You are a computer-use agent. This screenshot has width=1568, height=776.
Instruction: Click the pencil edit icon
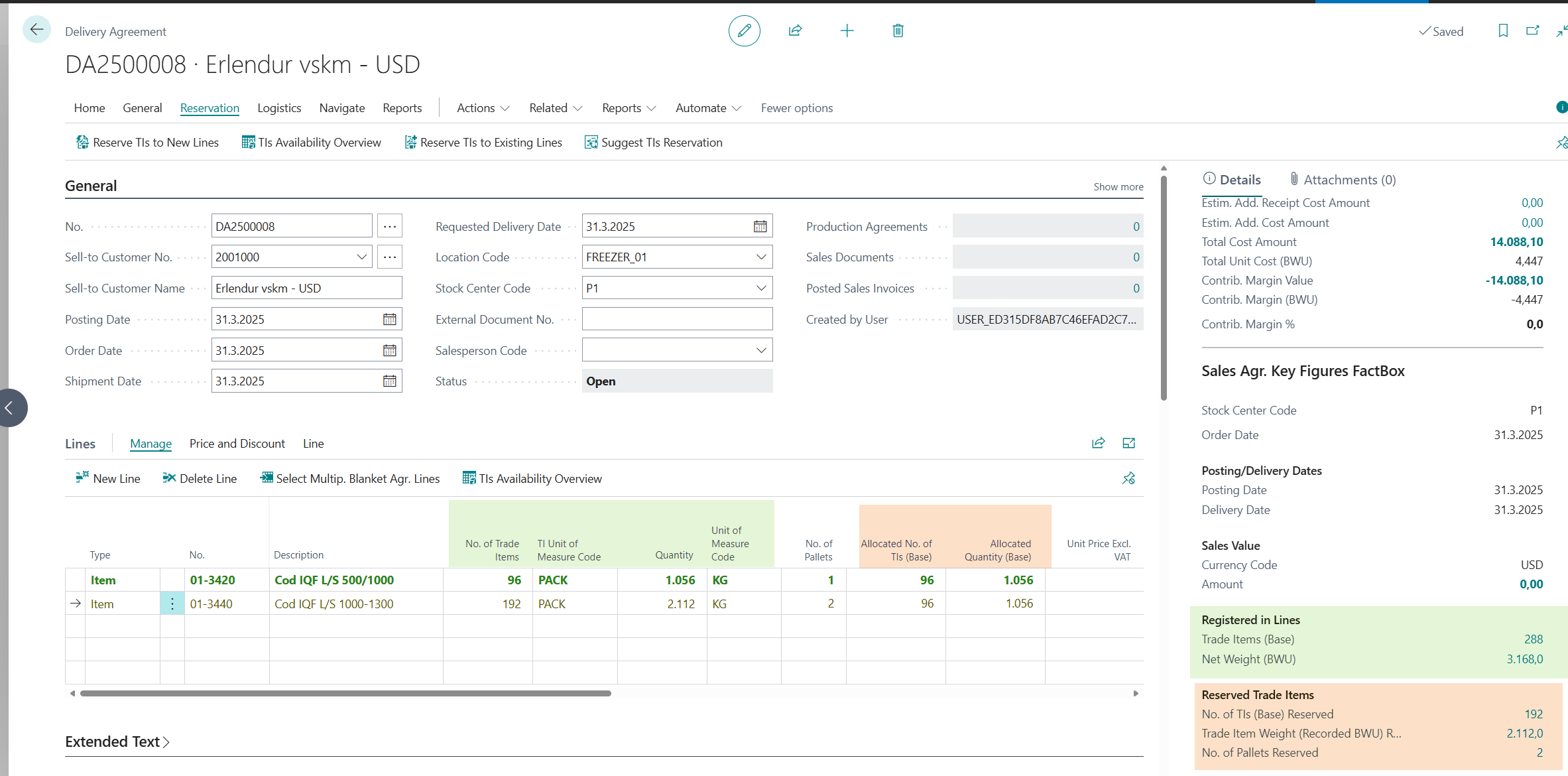click(x=744, y=31)
